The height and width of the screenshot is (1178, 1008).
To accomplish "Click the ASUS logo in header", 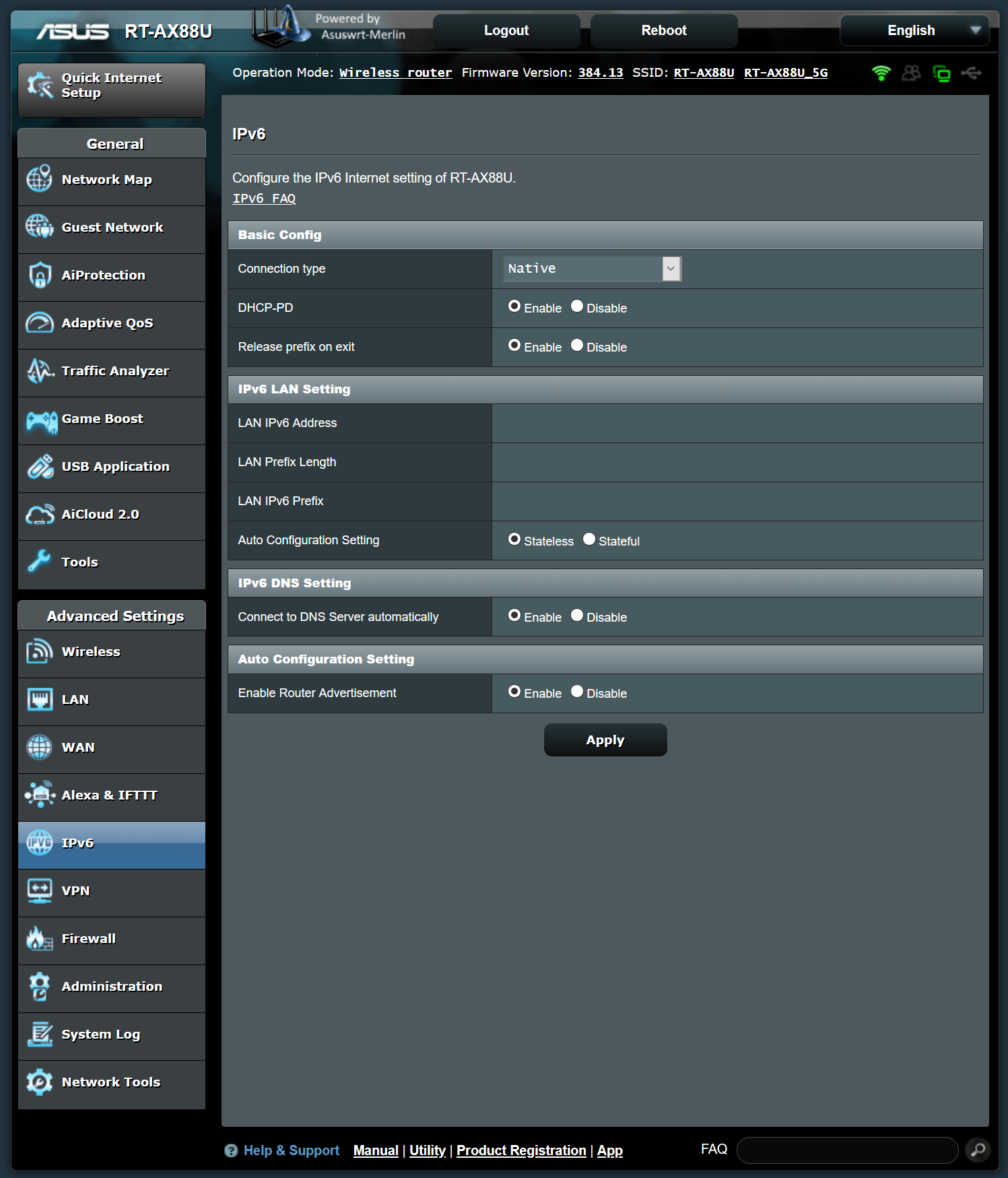I will tap(73, 32).
